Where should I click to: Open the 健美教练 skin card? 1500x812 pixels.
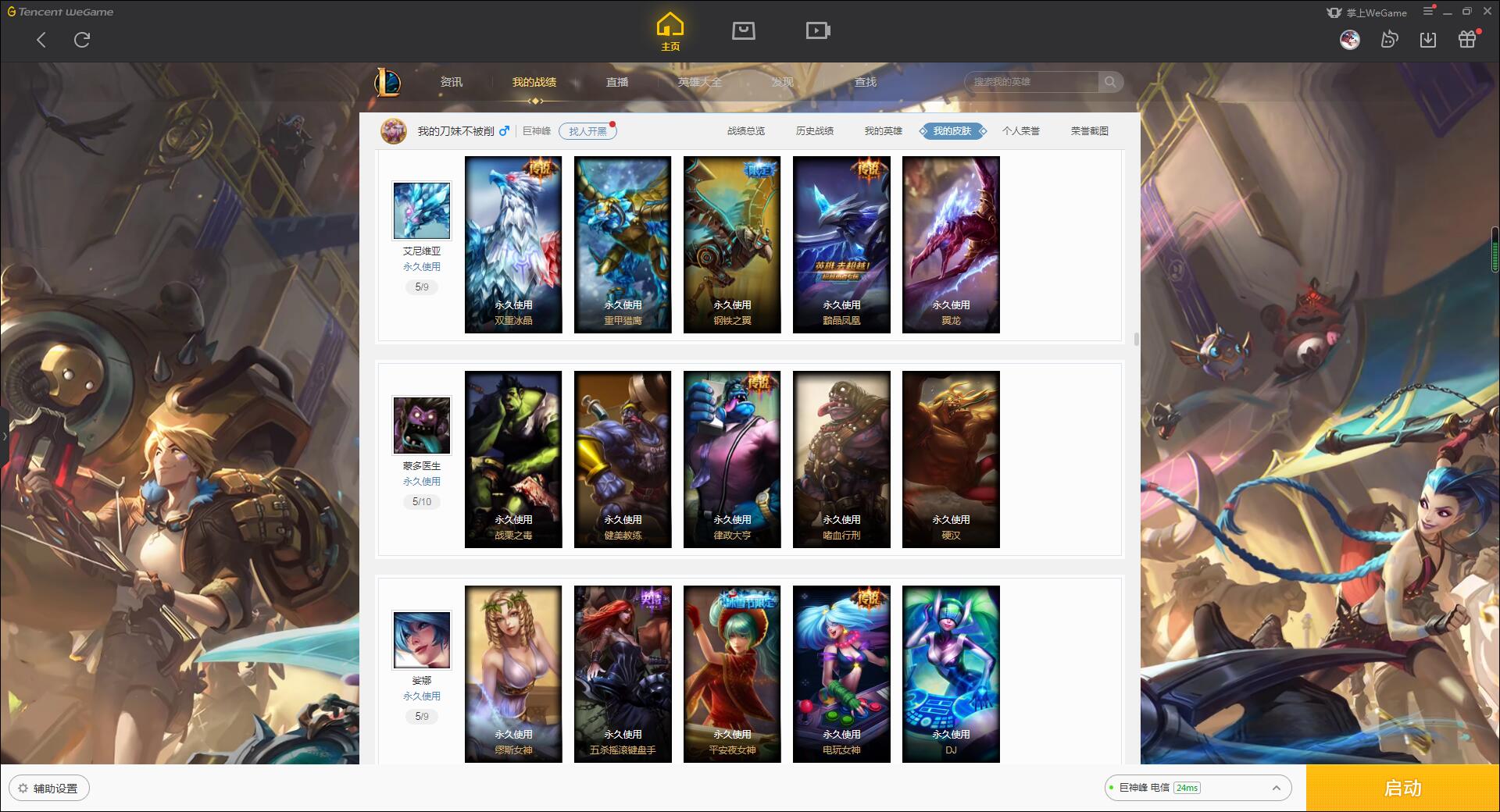point(623,460)
